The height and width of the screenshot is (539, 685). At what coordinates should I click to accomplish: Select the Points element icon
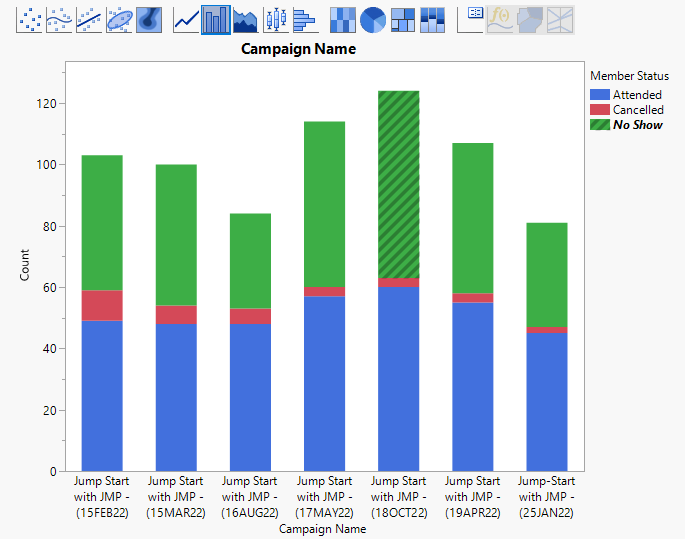click(29, 20)
